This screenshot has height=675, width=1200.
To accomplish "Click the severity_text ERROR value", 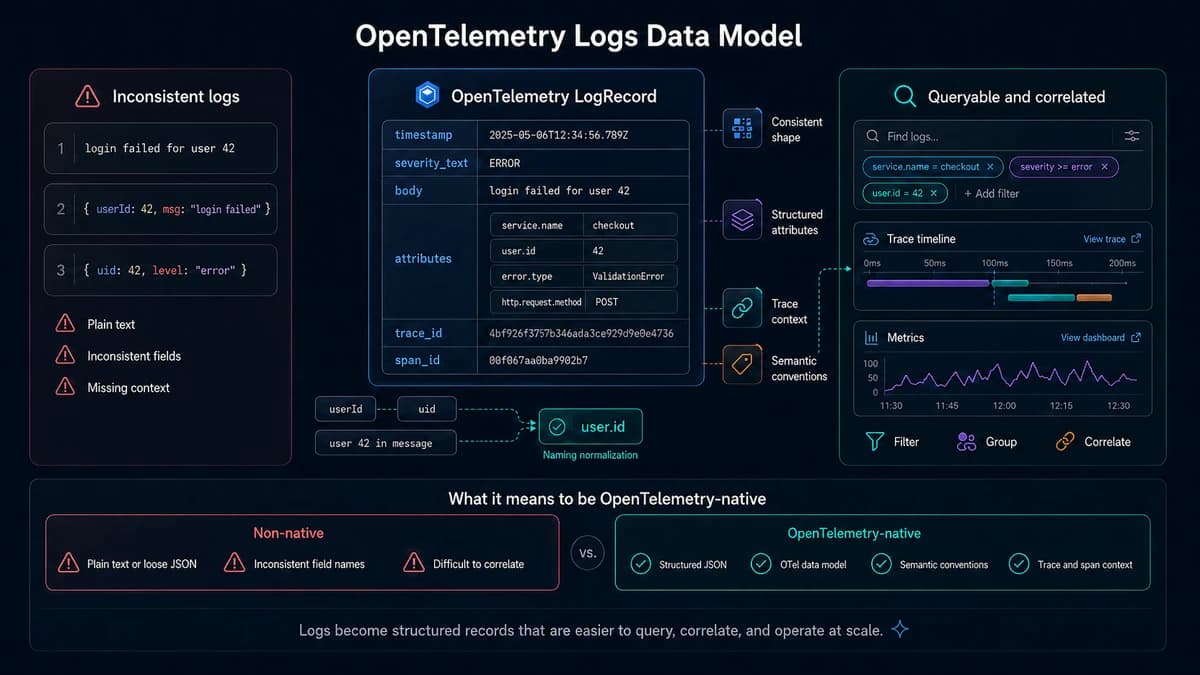I will click(x=505, y=163).
